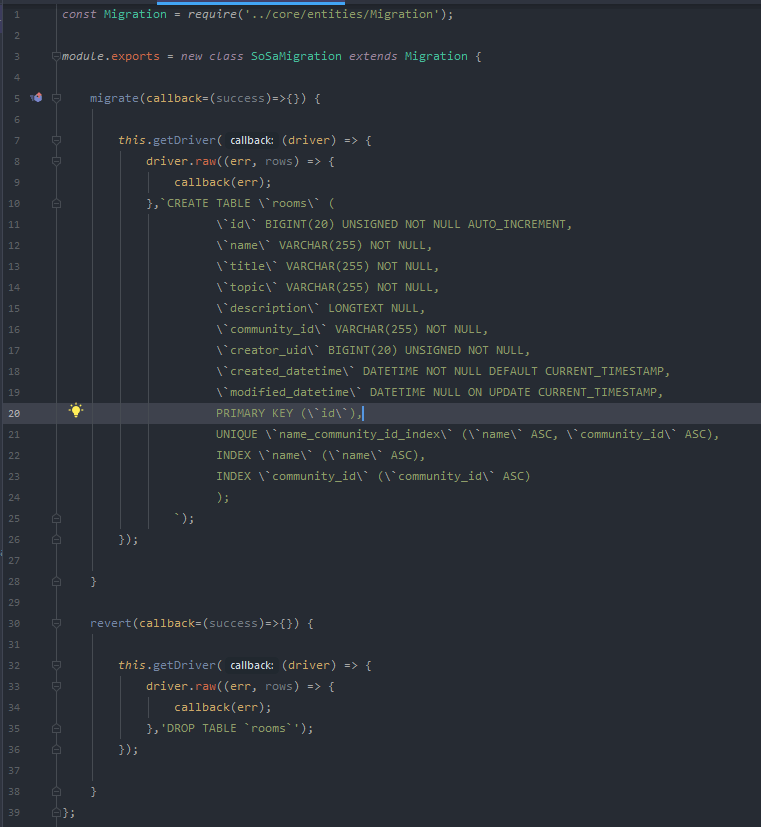Click INDEX keyword on line 23
This screenshot has width=761, height=827.
pos(233,476)
